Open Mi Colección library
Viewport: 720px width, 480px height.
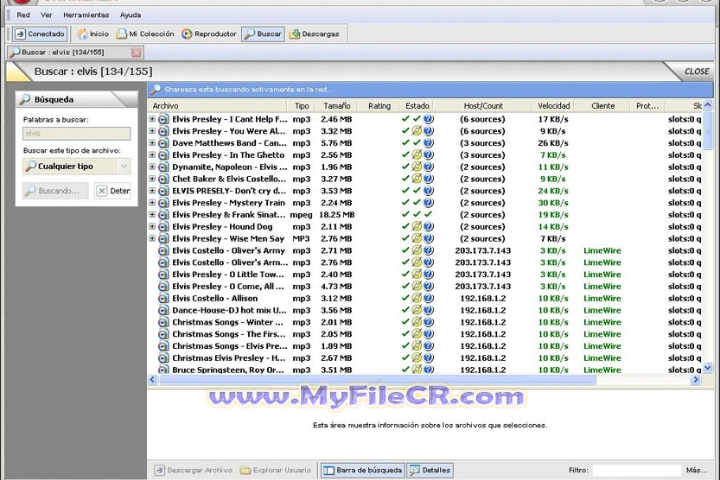(x=144, y=34)
